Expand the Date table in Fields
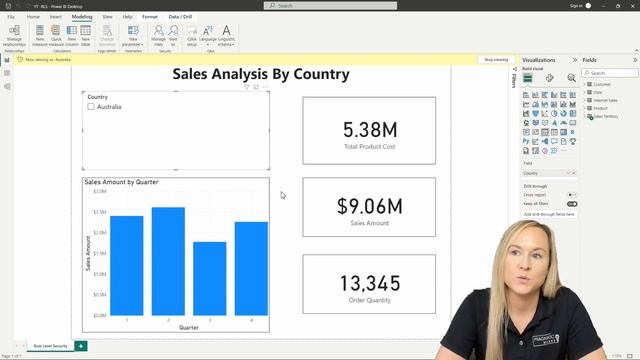Screen dimensions: 640x360 click(584, 92)
